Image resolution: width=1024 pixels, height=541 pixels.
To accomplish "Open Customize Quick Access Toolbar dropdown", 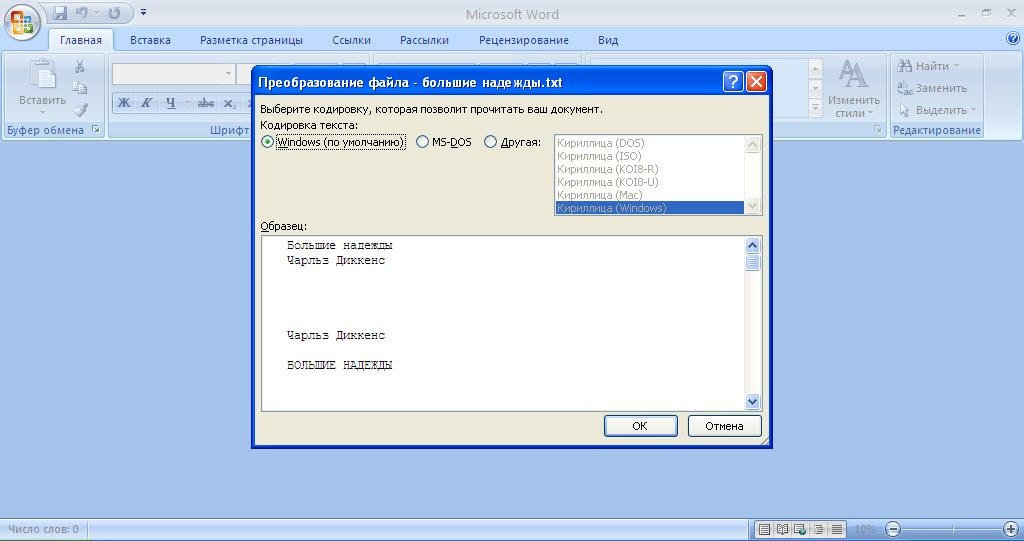I will point(144,12).
